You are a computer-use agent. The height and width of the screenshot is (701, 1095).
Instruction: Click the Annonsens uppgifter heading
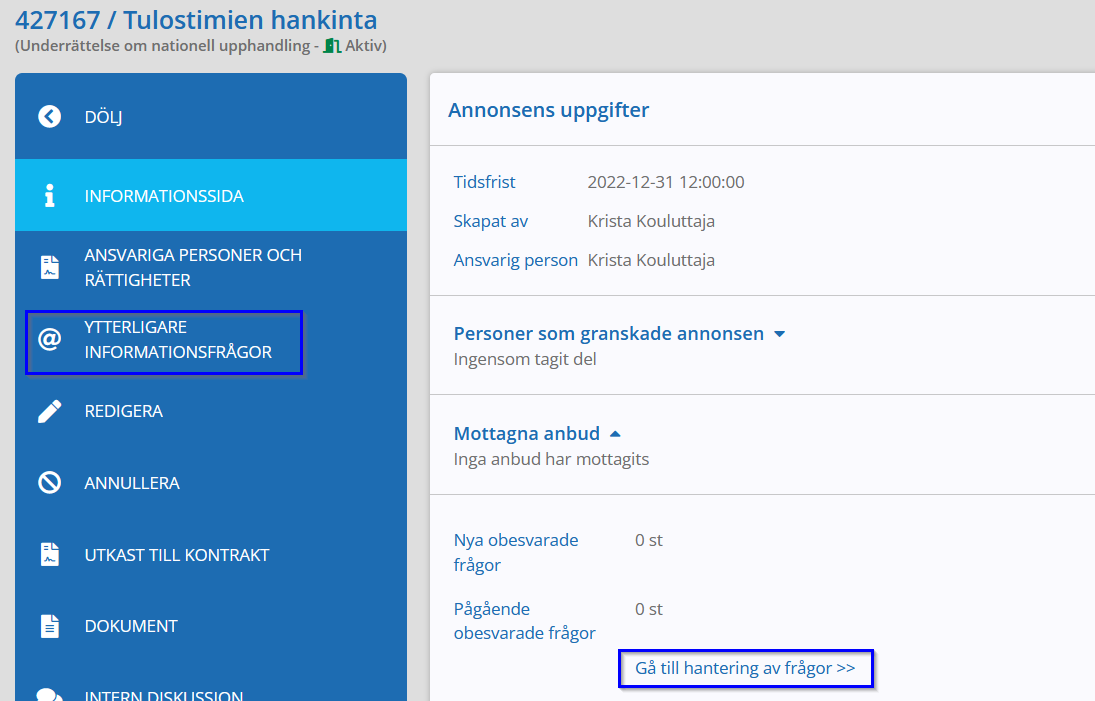(548, 110)
